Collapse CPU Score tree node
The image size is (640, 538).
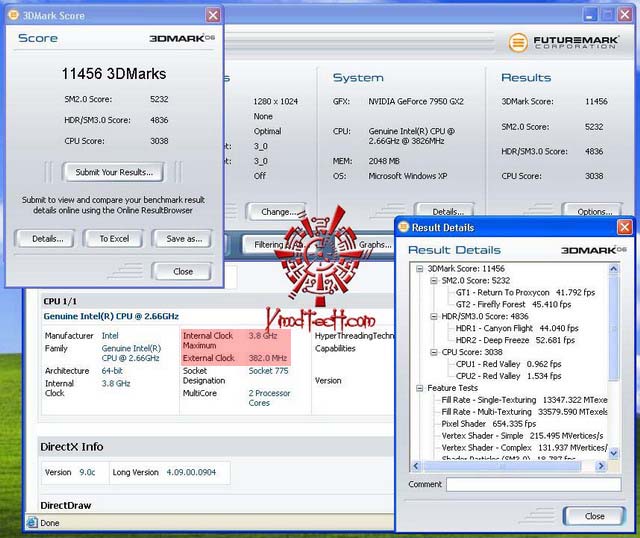433,352
